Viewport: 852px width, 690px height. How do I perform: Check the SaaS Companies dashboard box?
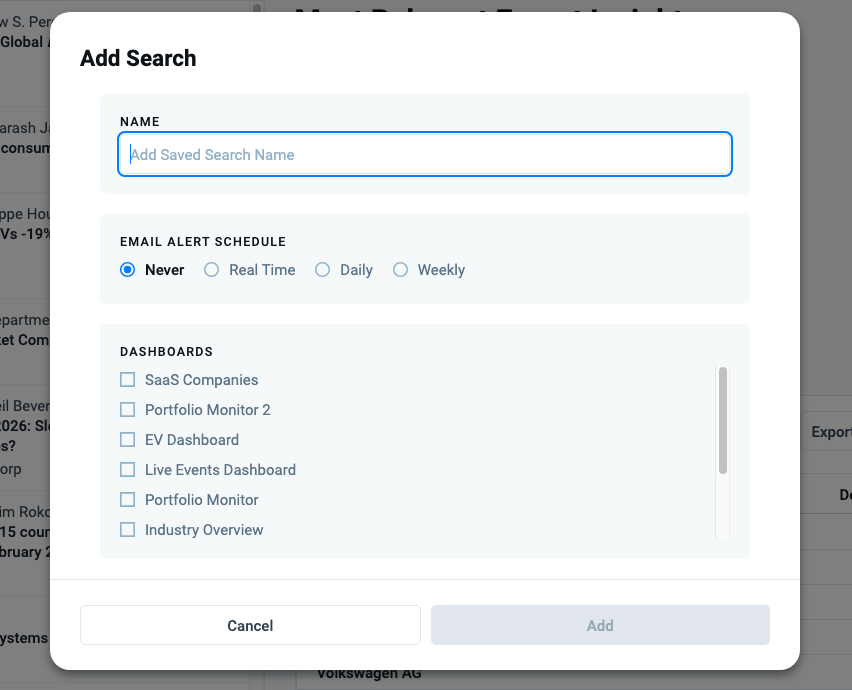(127, 380)
